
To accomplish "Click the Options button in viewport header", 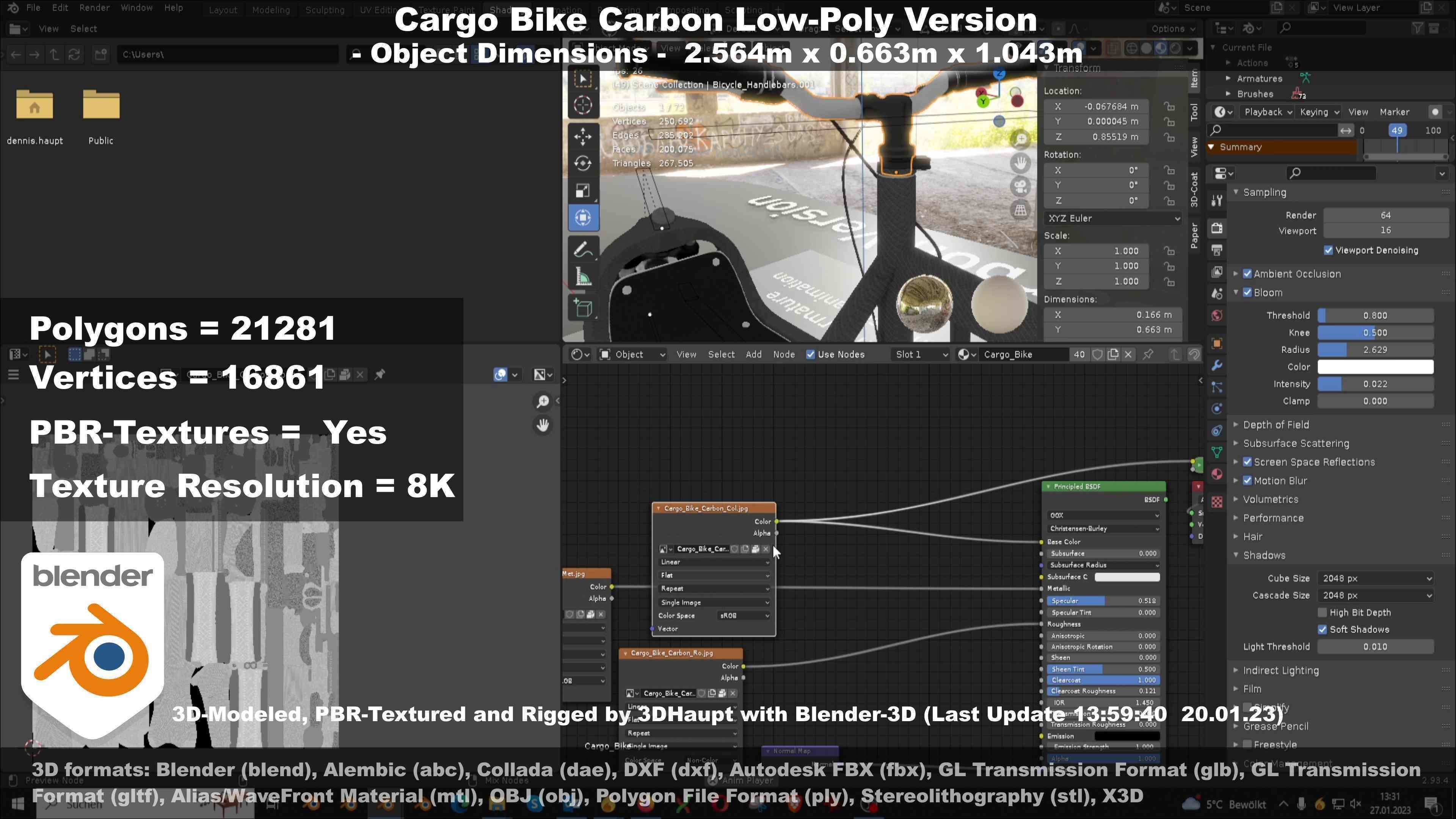I will [x=1173, y=29].
